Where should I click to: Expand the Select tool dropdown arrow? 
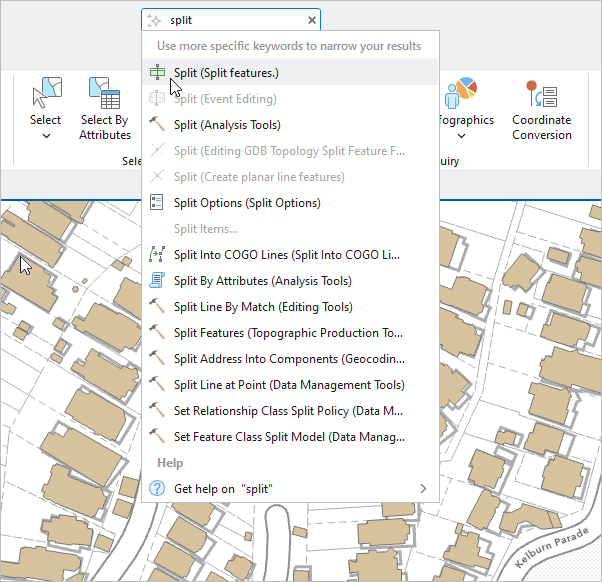[x=46, y=136]
